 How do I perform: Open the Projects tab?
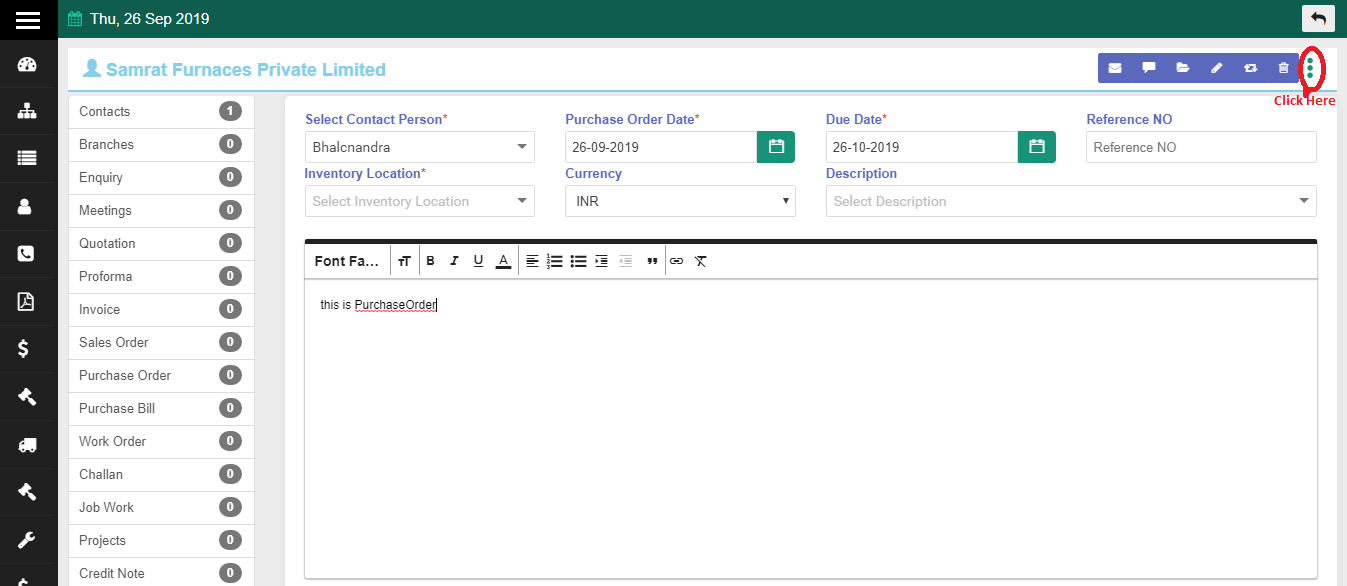161,540
